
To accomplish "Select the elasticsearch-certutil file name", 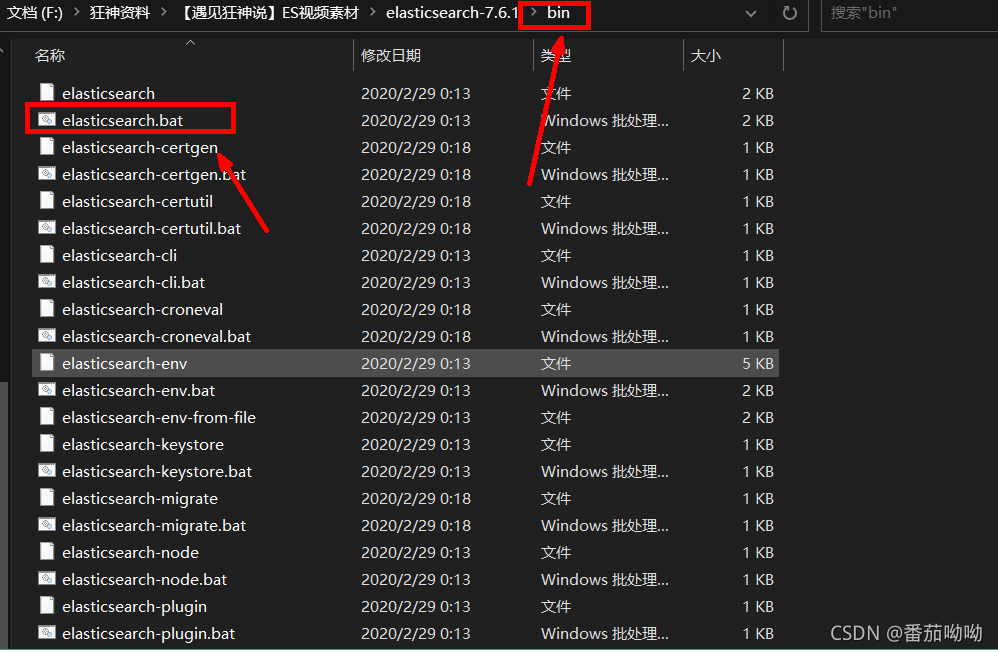I will point(137,202).
